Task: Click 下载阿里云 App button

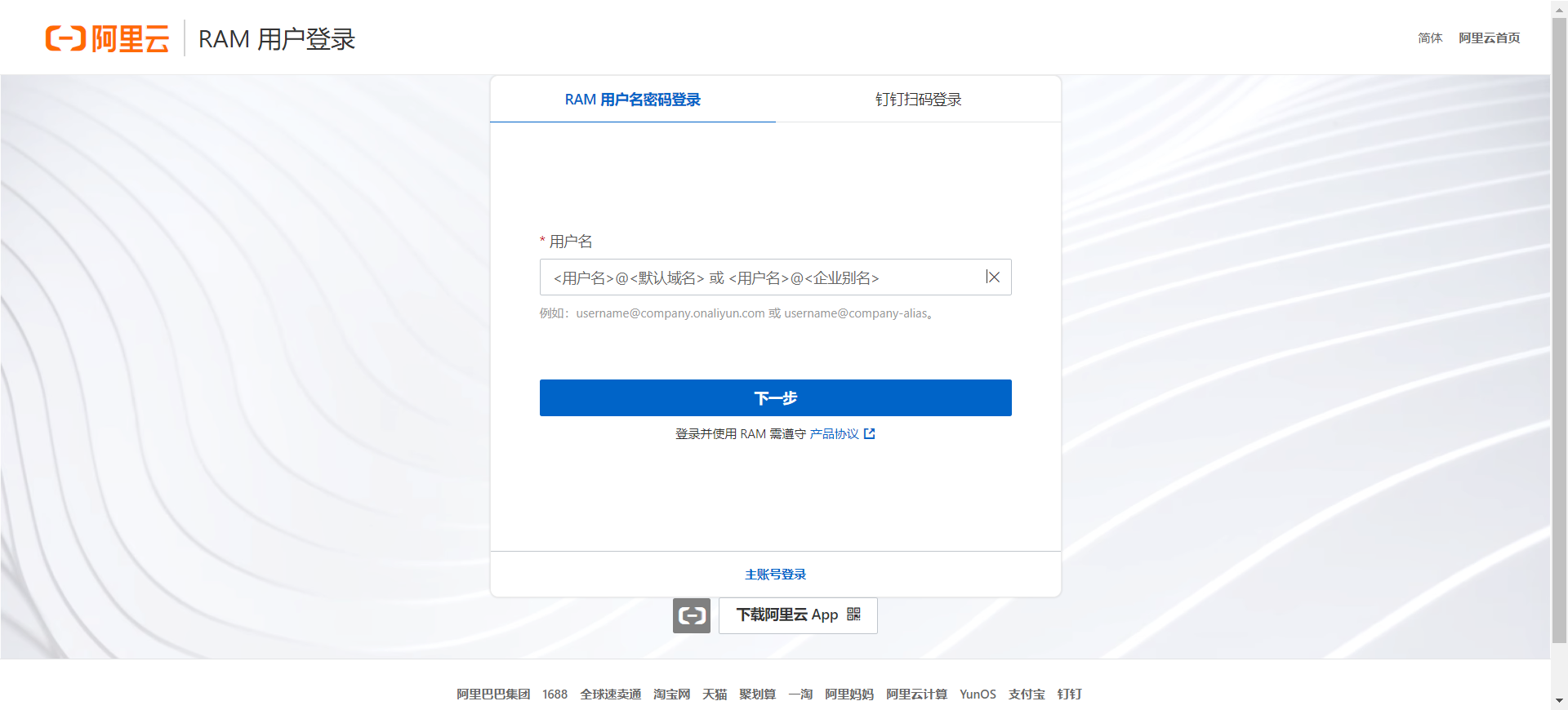Action: [x=798, y=615]
